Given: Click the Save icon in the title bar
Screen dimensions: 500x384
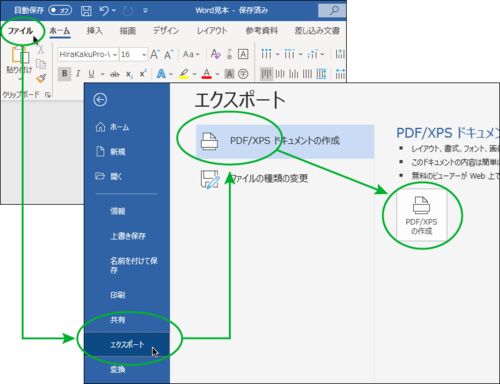Looking at the screenshot, I should point(86,11).
